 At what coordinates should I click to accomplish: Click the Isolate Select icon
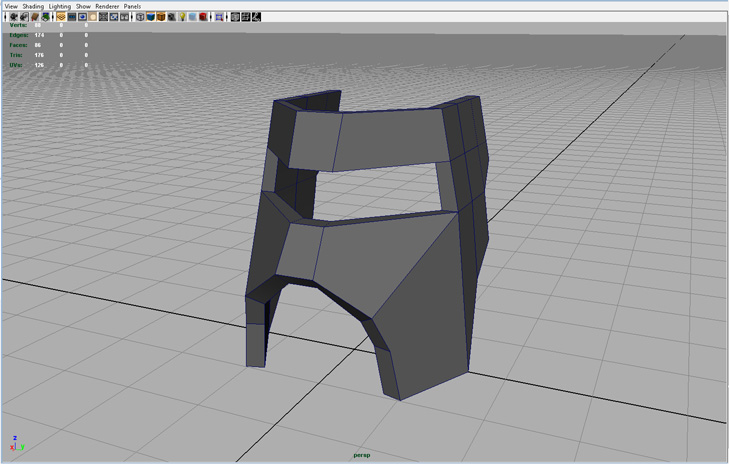pyautogui.click(x=219, y=17)
